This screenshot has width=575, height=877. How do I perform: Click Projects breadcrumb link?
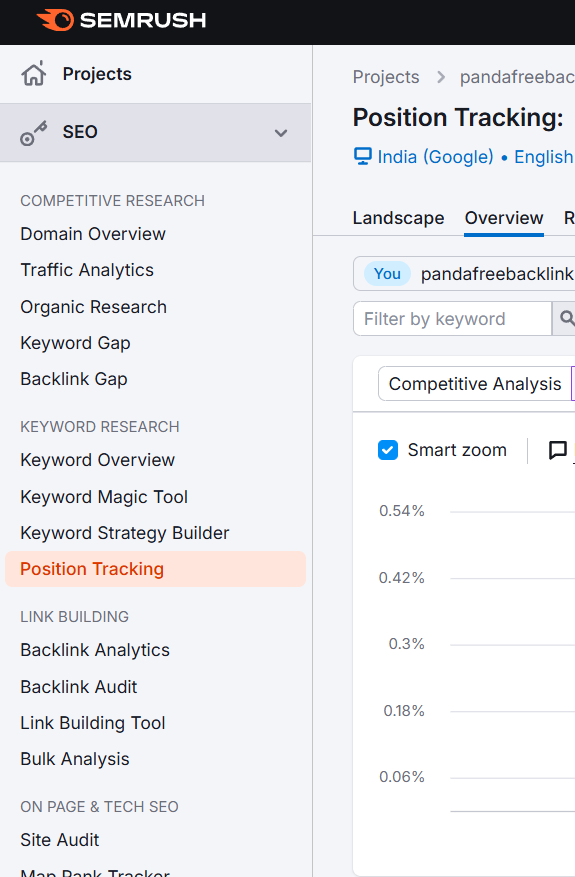[x=386, y=77]
